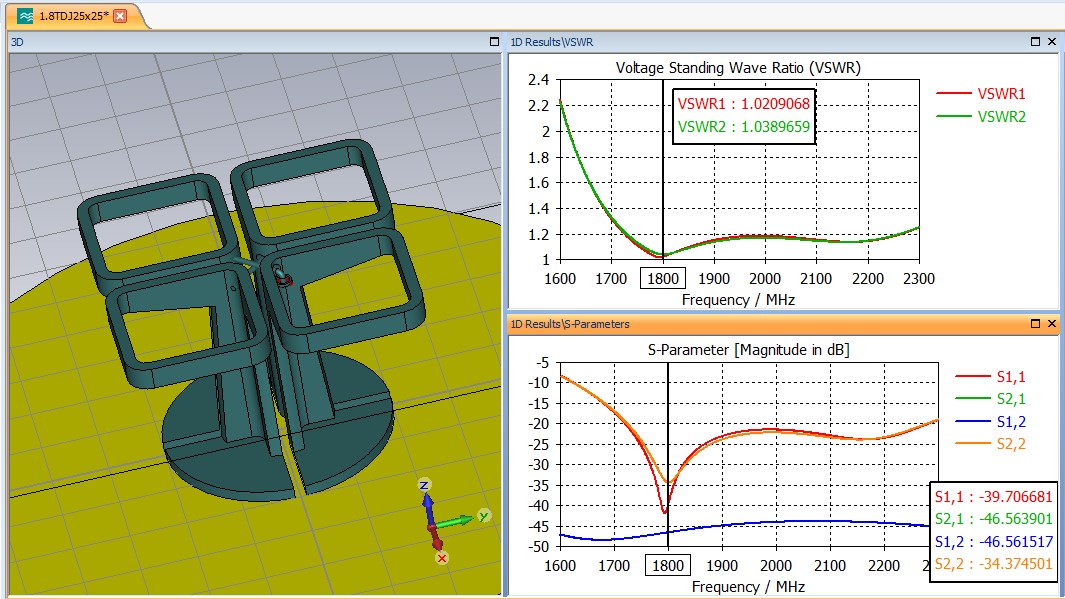The image size is (1065, 599).
Task: Select the S1,1 legend entry
Action: [x=1011, y=377]
